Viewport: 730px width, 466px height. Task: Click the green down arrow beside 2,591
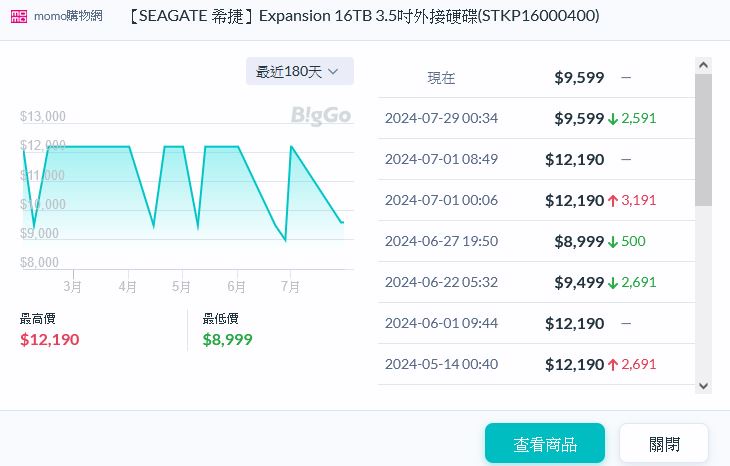tap(612, 118)
